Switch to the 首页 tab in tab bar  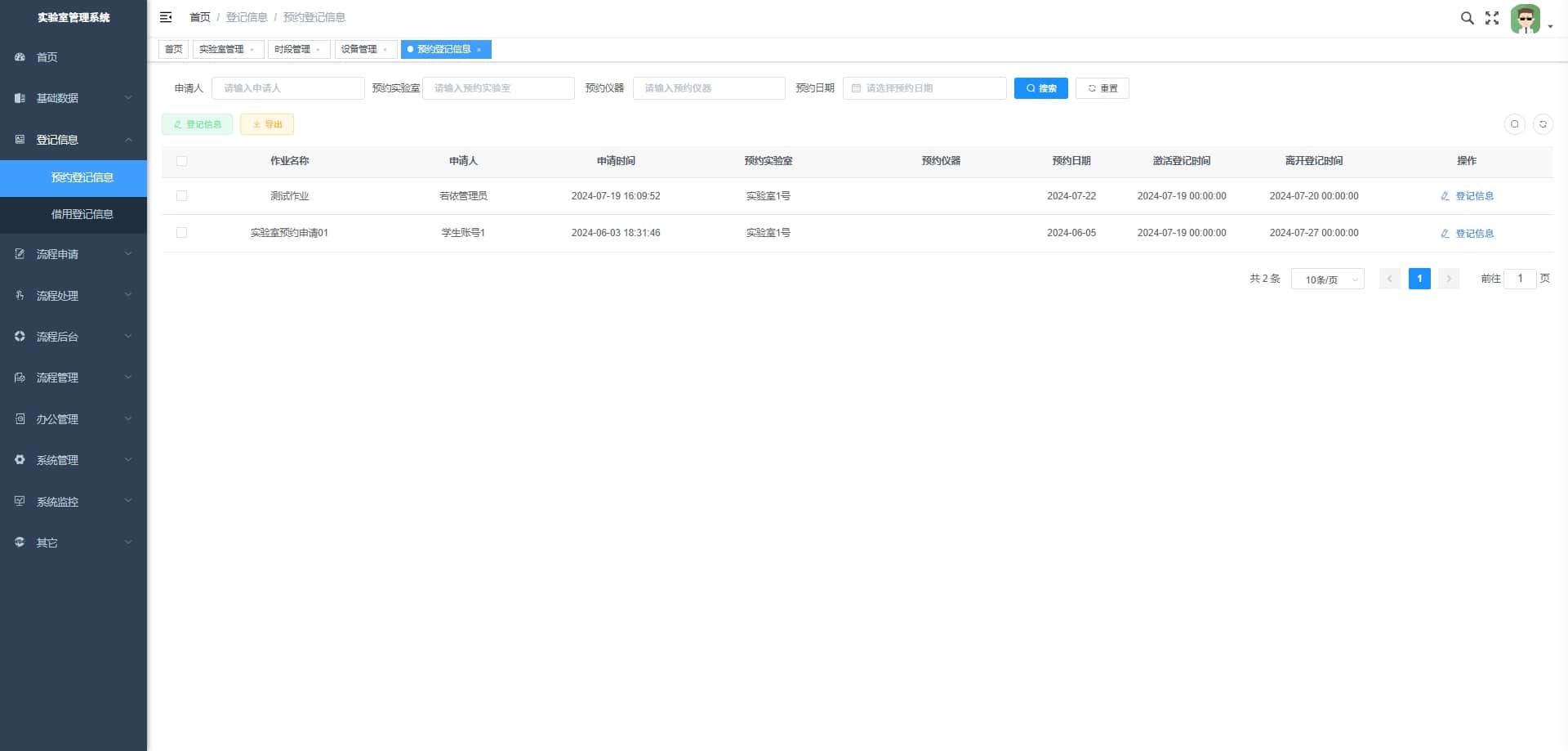coord(174,50)
